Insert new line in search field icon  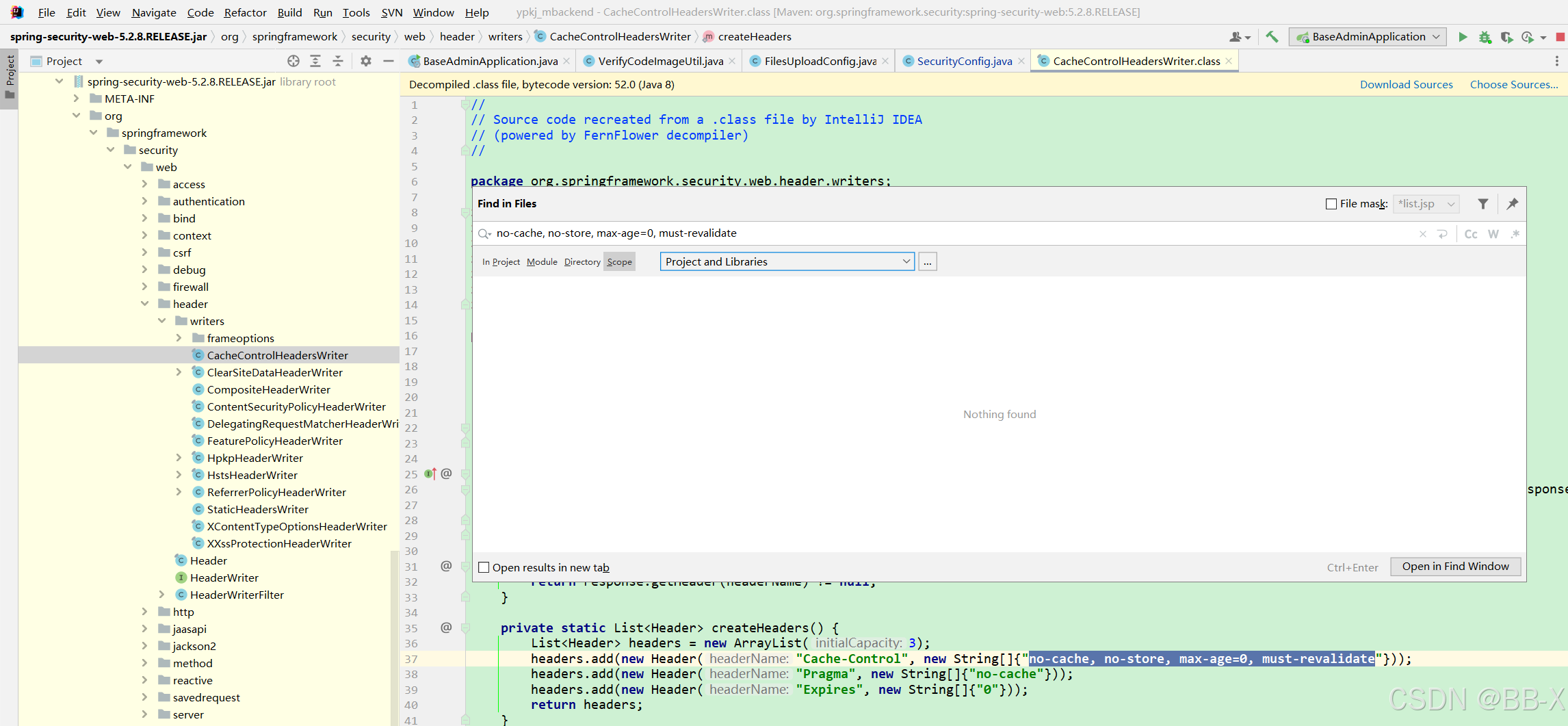coord(1443,234)
